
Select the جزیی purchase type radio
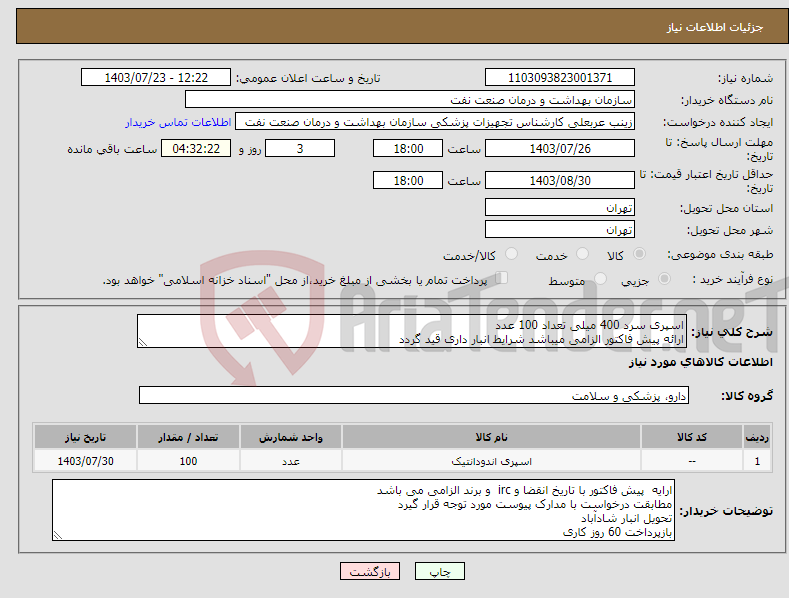664,278
